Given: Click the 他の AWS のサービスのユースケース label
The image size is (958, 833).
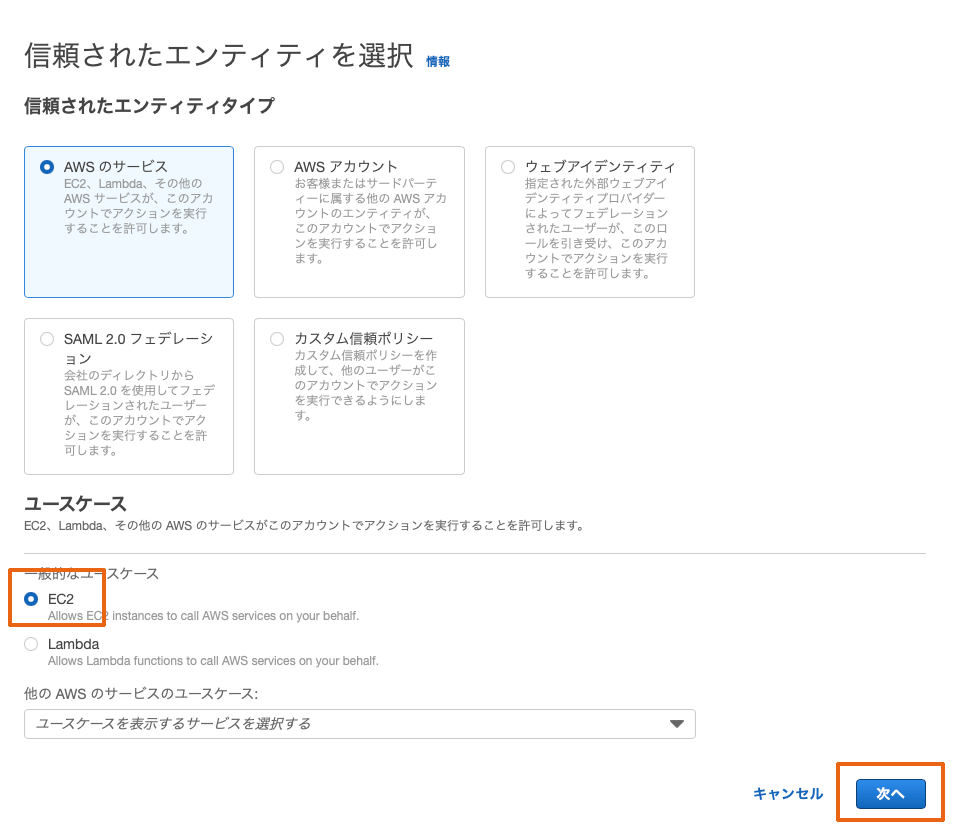Looking at the screenshot, I should coord(141,694).
